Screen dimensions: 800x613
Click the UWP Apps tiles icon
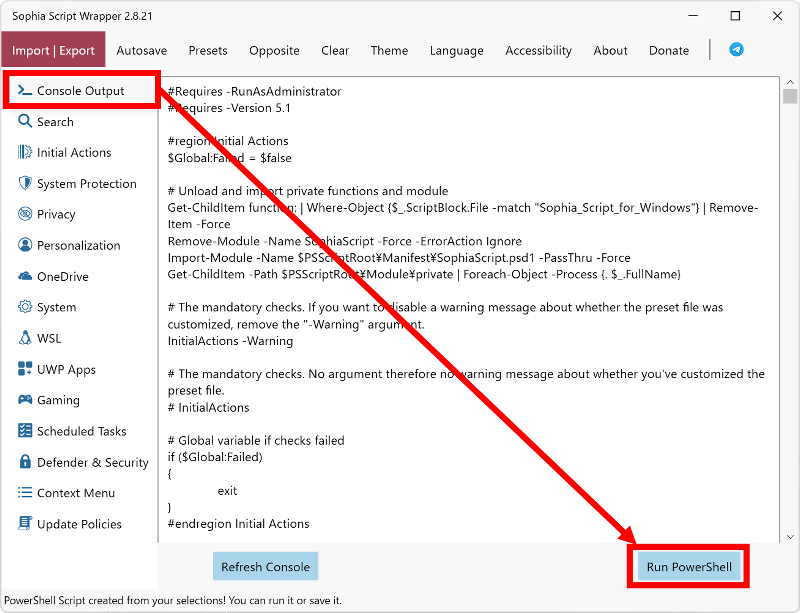(25, 369)
